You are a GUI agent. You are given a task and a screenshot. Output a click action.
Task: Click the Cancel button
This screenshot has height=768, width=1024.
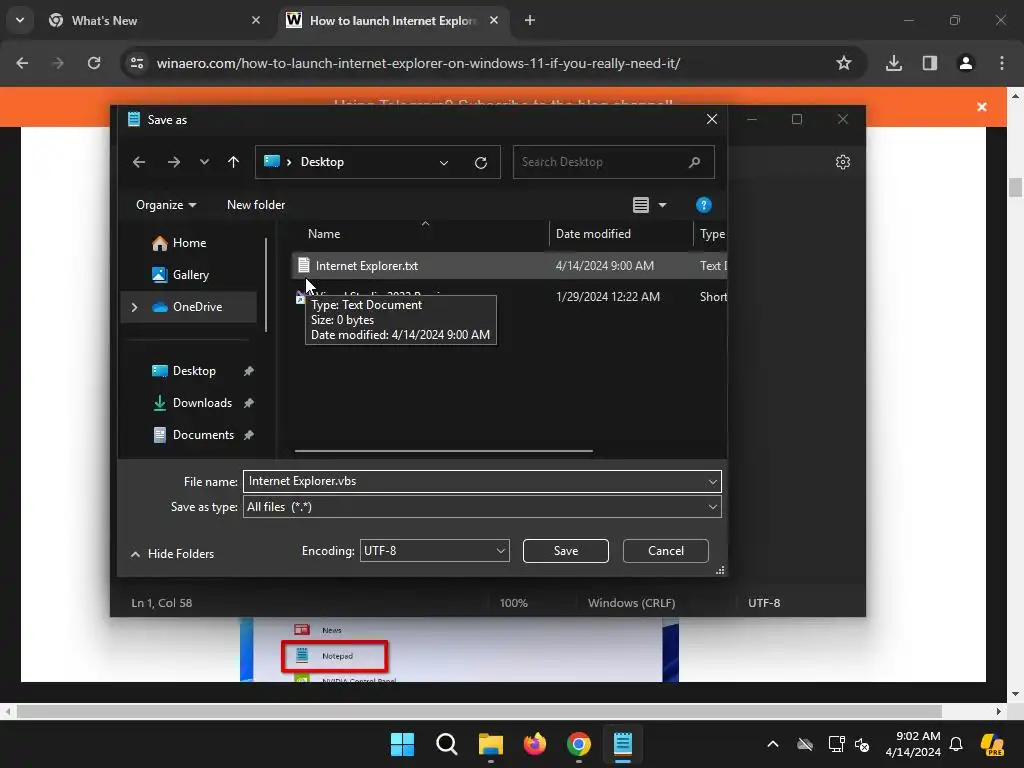(x=665, y=551)
